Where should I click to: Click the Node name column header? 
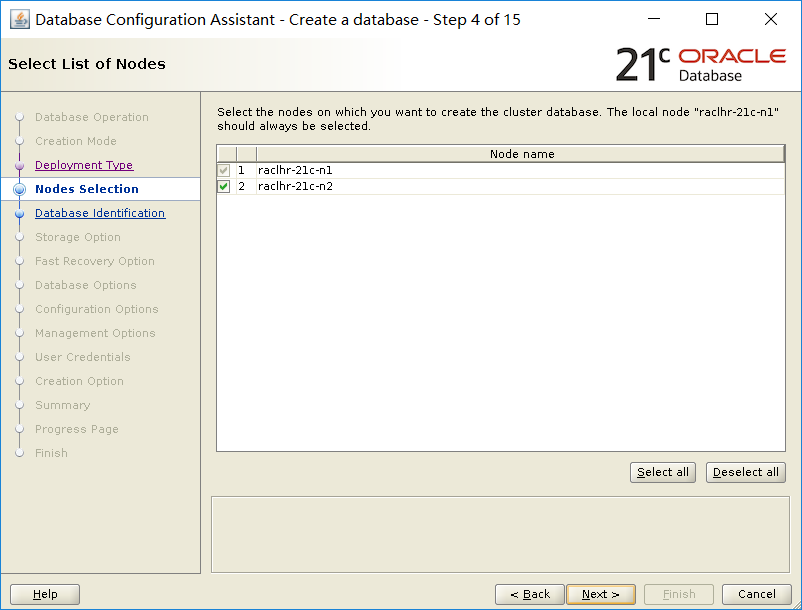(x=521, y=154)
